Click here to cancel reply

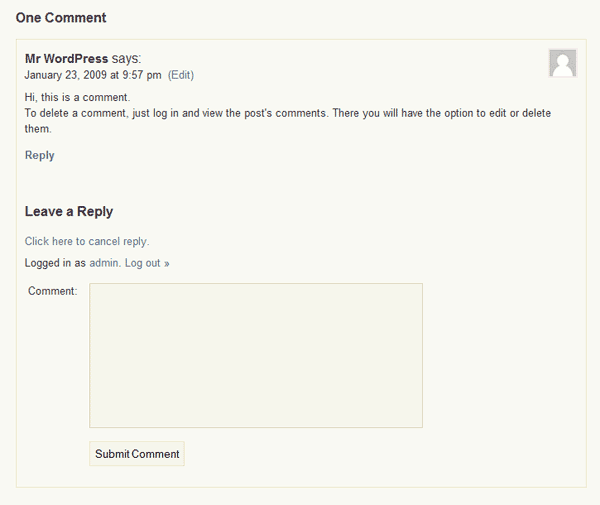87,241
